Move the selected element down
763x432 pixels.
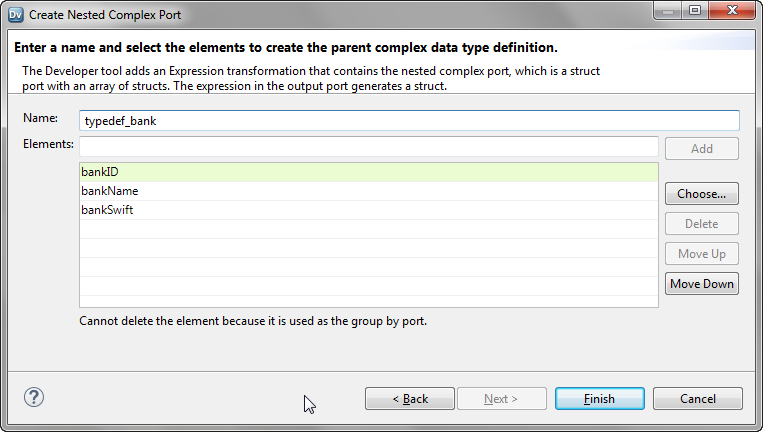point(701,284)
